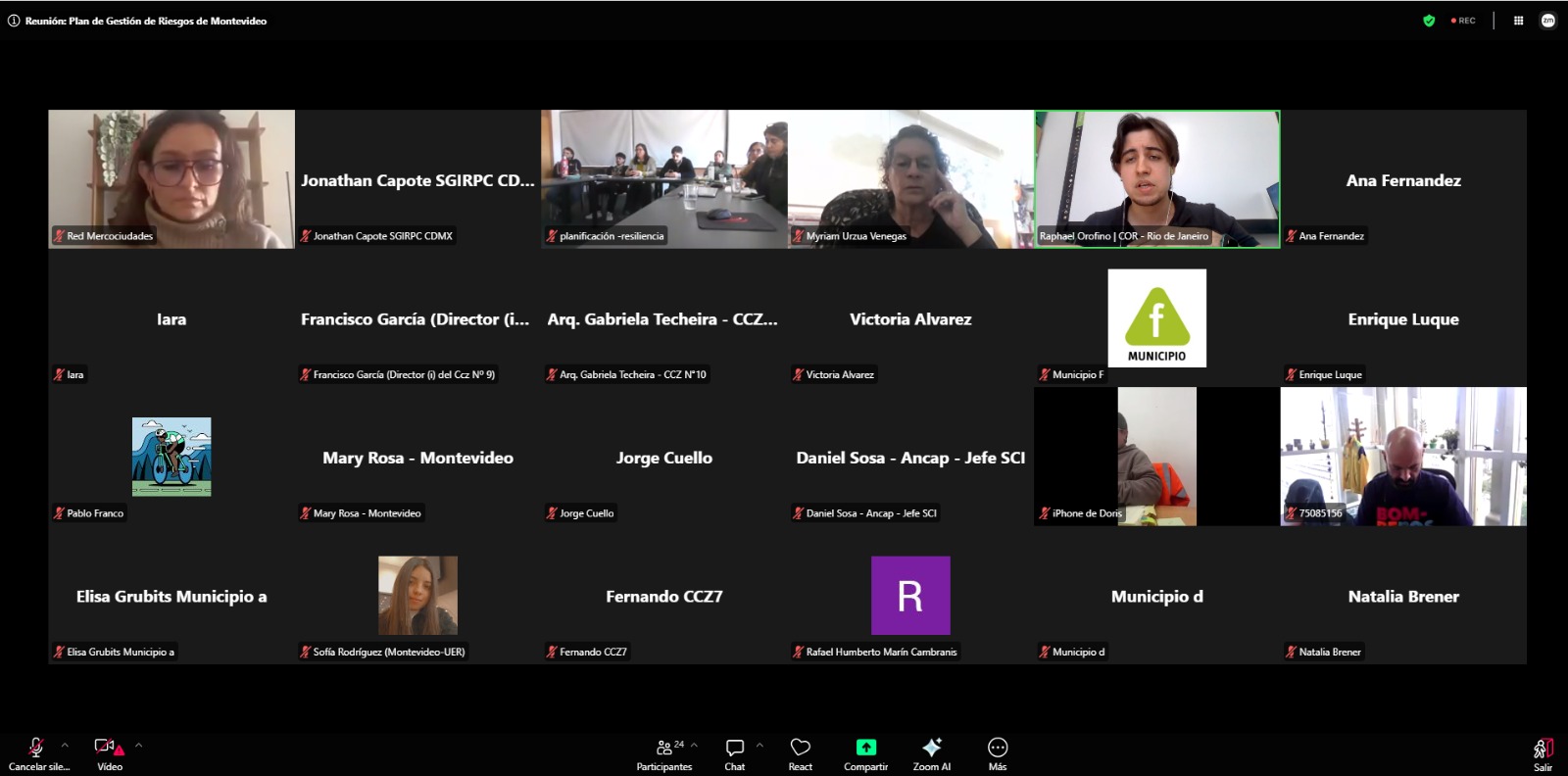Click muted mic icon beside Enrique Luque label
Image resolution: width=1568 pixels, height=776 pixels.
[1291, 374]
